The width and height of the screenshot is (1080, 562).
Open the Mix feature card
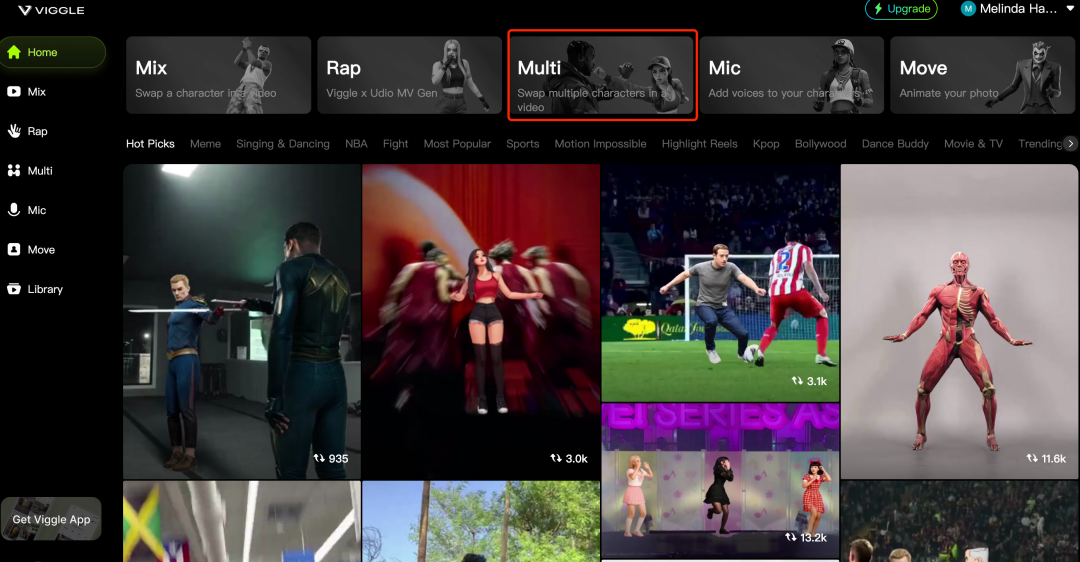[218, 75]
